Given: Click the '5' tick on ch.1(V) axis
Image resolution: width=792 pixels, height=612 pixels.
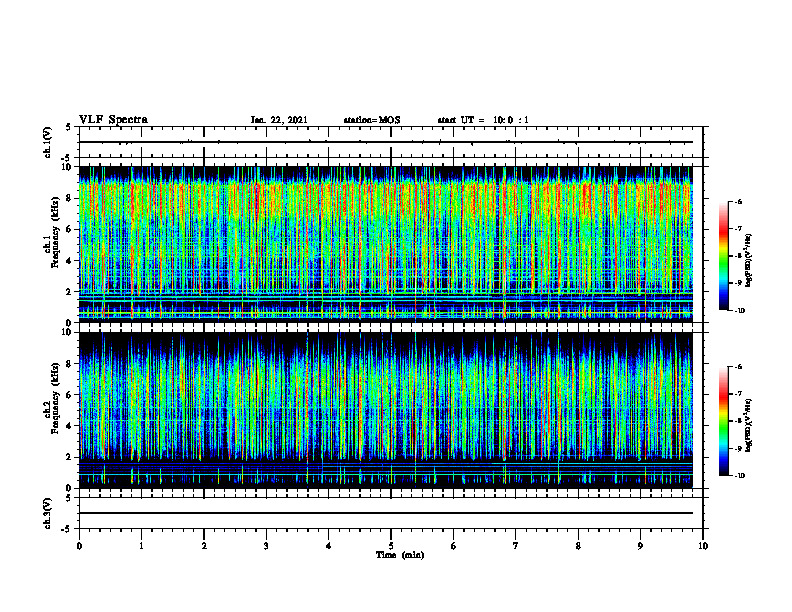Looking at the screenshot, I should coord(69,128).
